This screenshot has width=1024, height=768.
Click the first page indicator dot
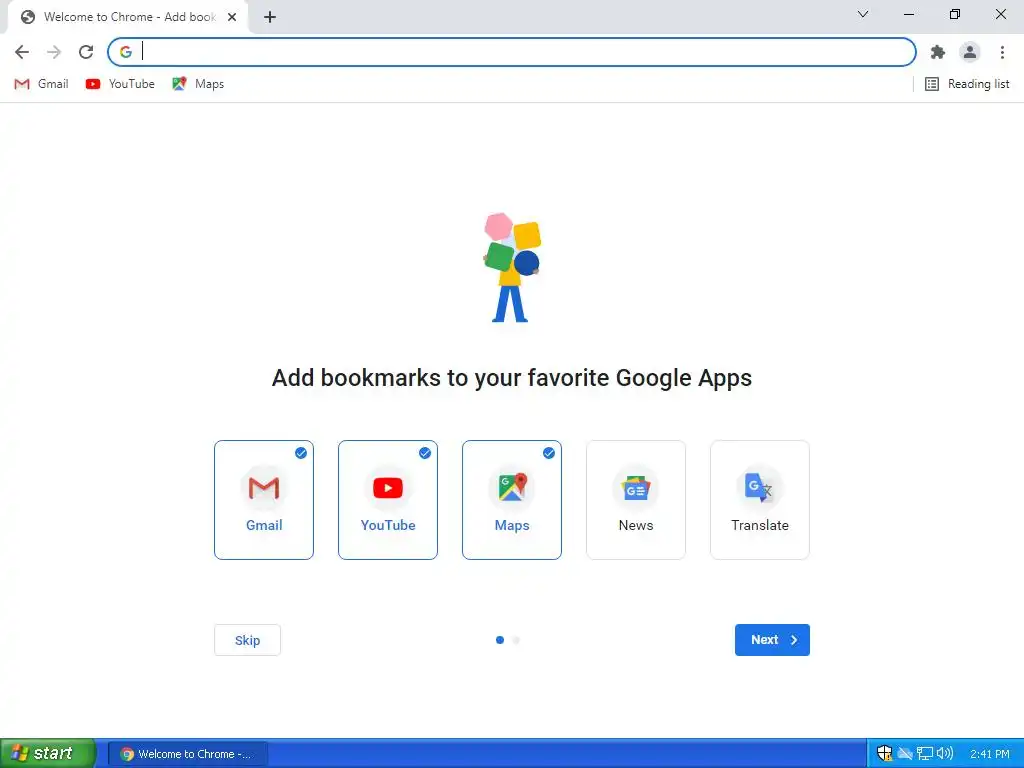pos(500,640)
